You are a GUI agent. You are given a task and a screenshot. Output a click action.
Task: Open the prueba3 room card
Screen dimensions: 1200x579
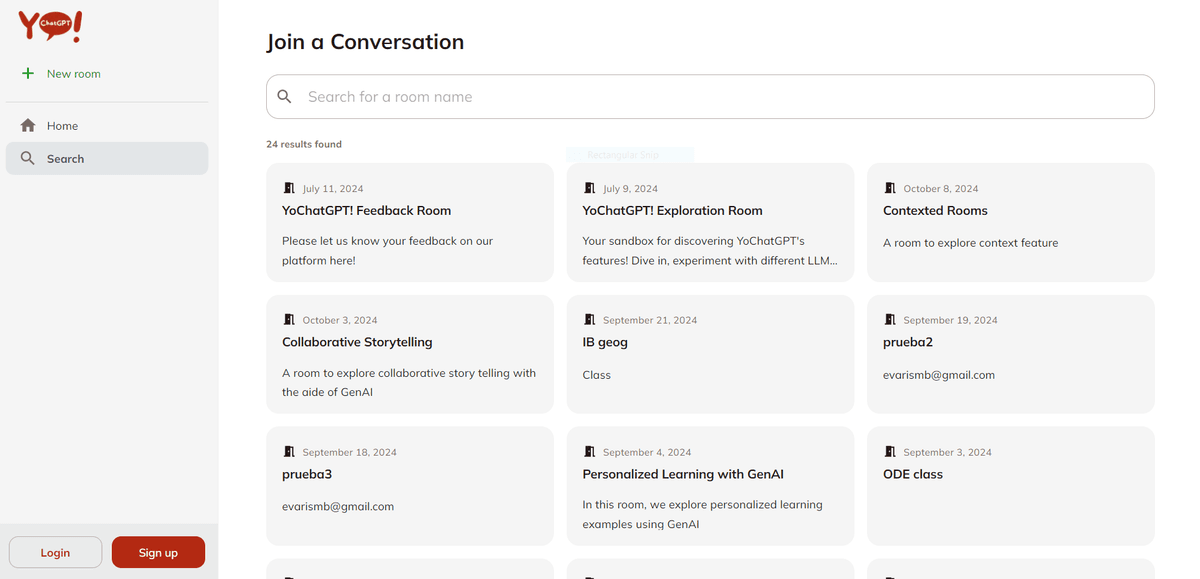pyautogui.click(x=409, y=486)
